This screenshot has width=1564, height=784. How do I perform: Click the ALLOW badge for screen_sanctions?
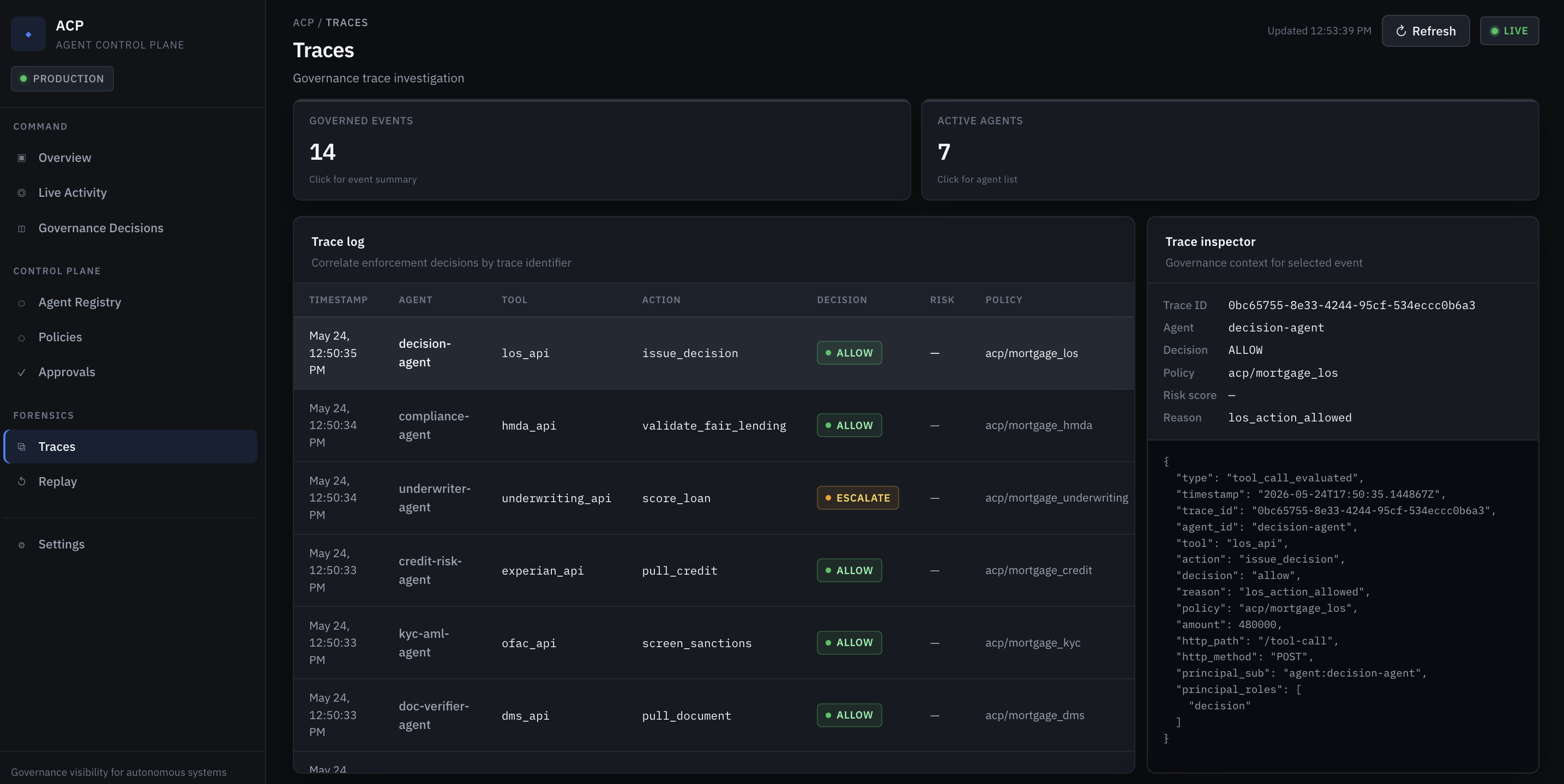pyautogui.click(x=849, y=643)
